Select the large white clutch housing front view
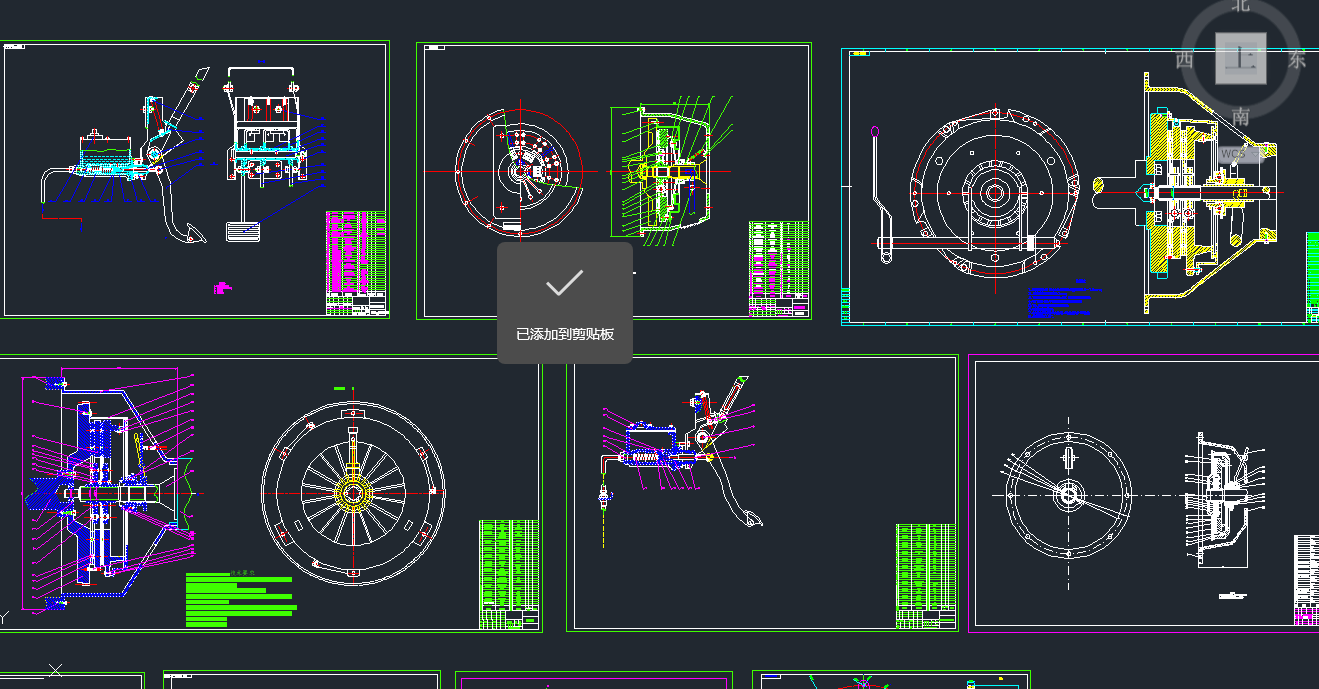This screenshot has width=1319, height=689. tap(995, 191)
